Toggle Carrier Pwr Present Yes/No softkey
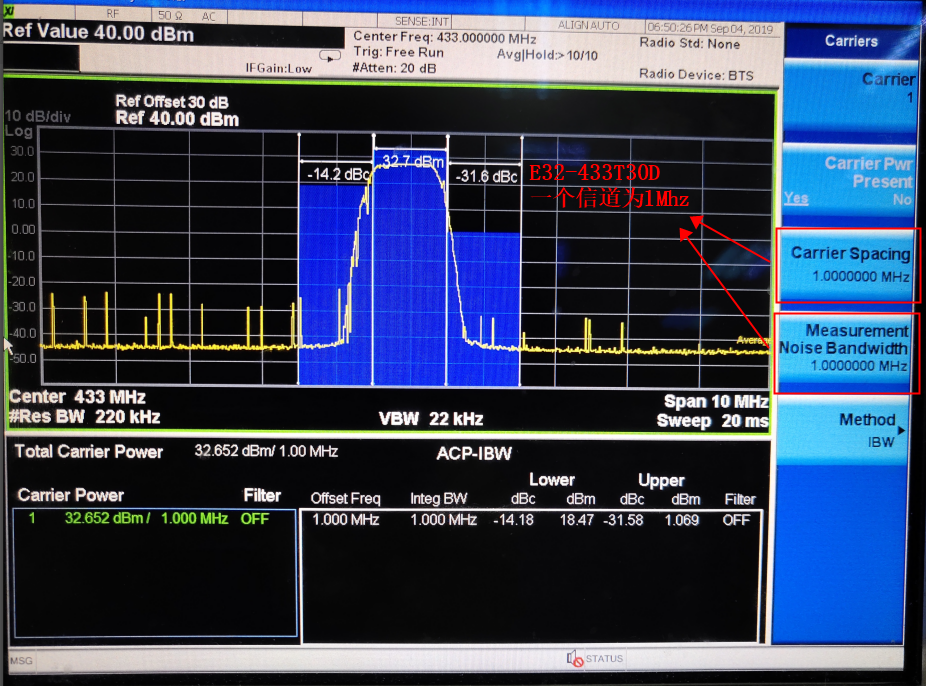 point(849,180)
